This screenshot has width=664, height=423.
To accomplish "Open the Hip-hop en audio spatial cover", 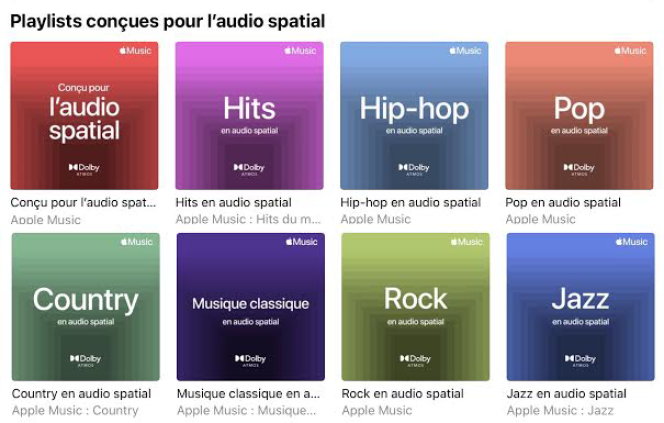I will pos(414,116).
